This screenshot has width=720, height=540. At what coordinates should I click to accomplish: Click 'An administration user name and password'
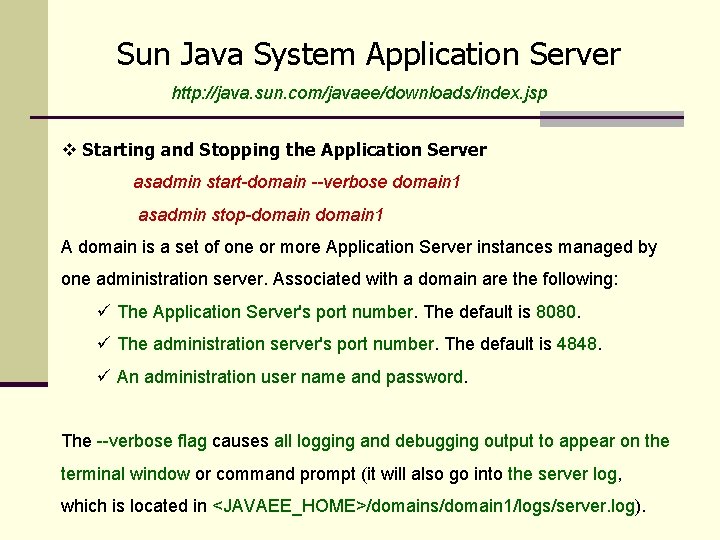tap(290, 377)
